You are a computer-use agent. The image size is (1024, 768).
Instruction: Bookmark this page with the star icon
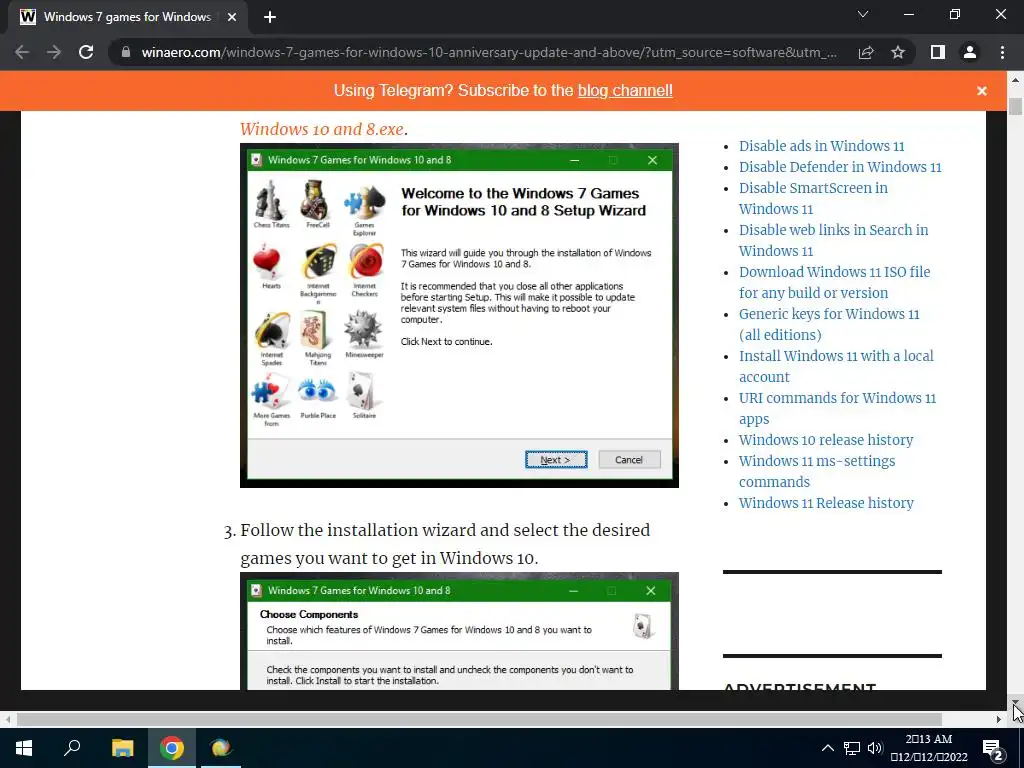coord(898,52)
